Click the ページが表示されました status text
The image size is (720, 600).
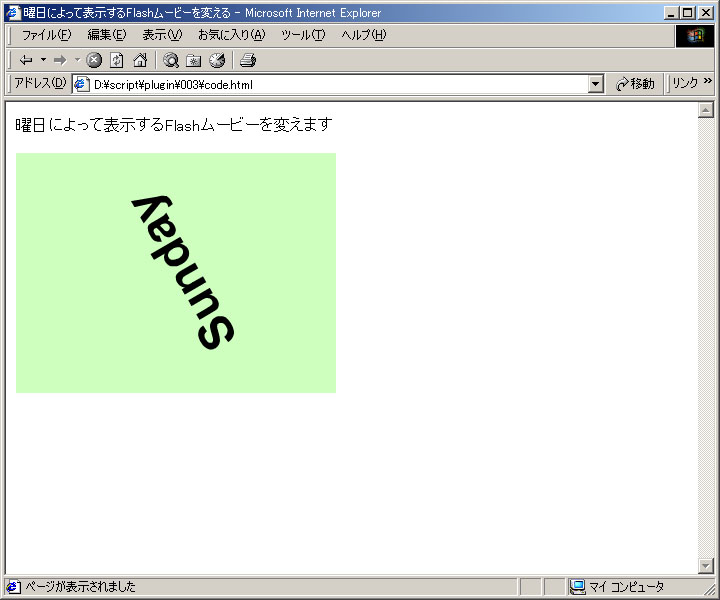pos(80,587)
